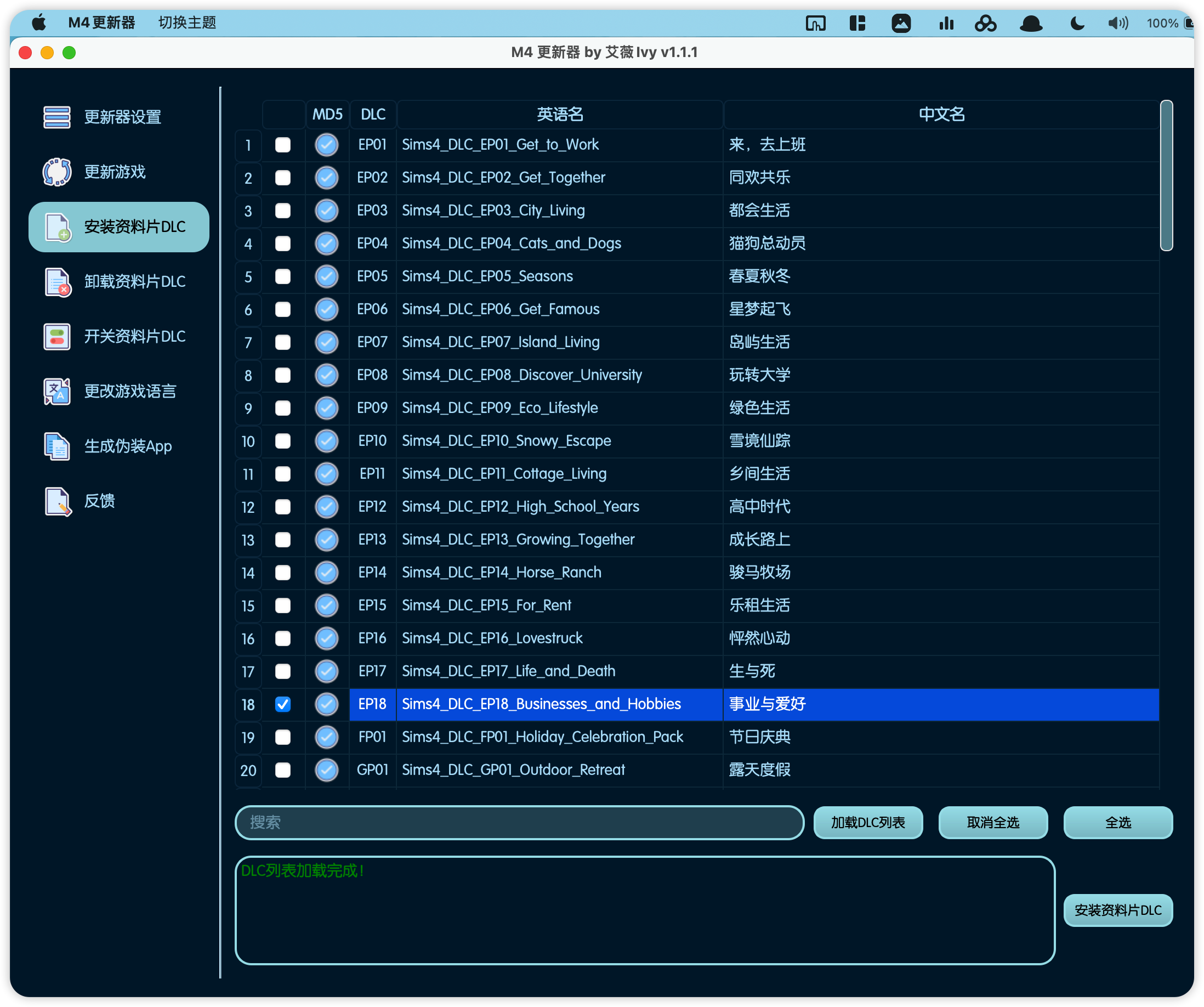1204x1007 pixels.
Task: Switch to 开关资料片DLC section
Action: [x=118, y=337]
